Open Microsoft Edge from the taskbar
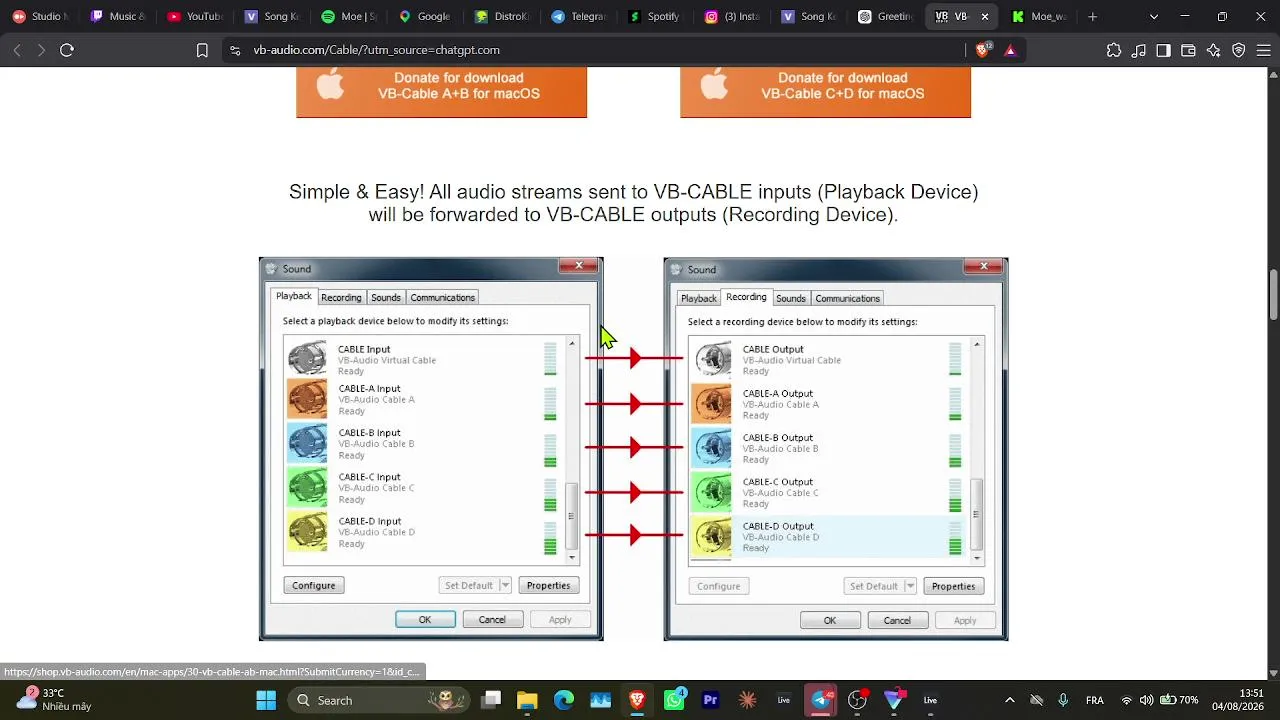This screenshot has height=720, width=1280. click(564, 700)
